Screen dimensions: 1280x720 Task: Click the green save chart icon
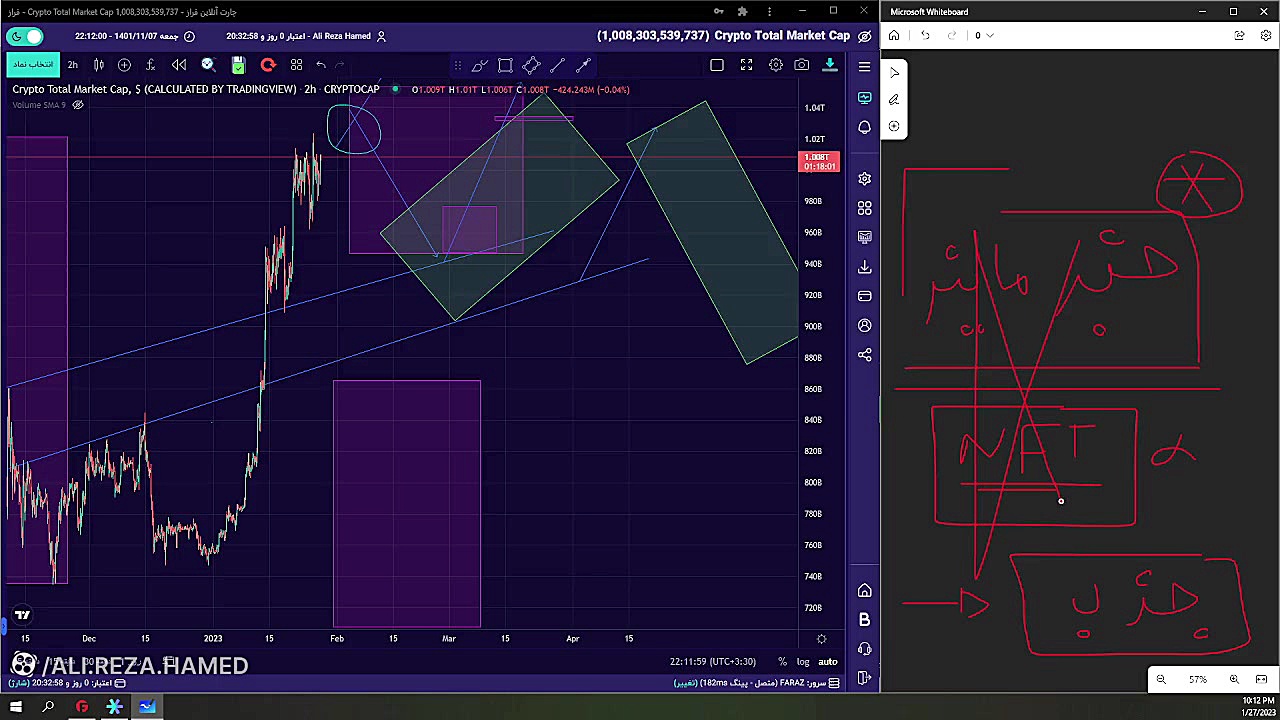coord(238,65)
